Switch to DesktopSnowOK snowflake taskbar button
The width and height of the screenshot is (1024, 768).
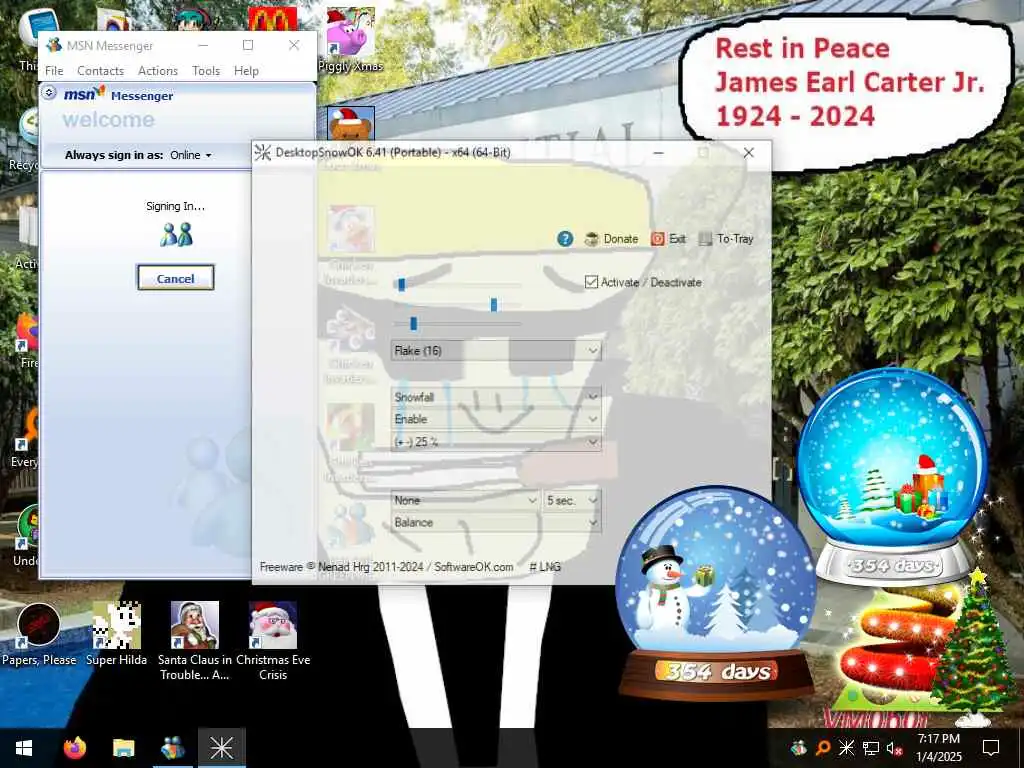click(x=221, y=748)
